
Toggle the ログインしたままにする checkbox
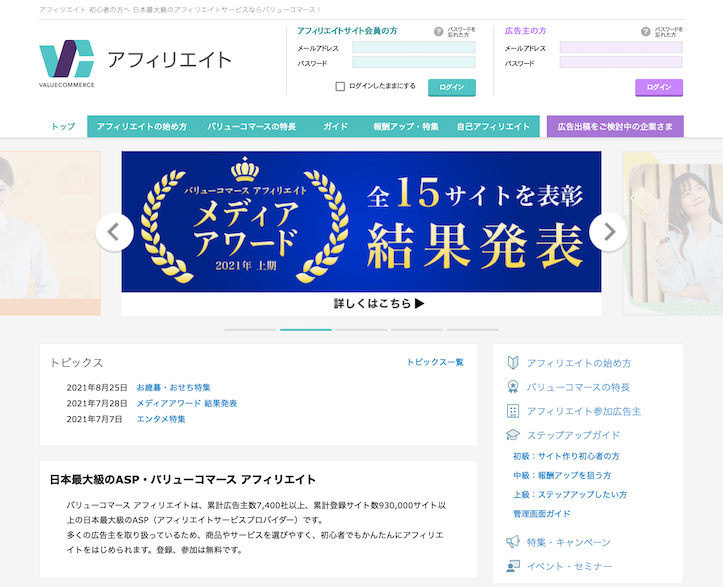340,86
